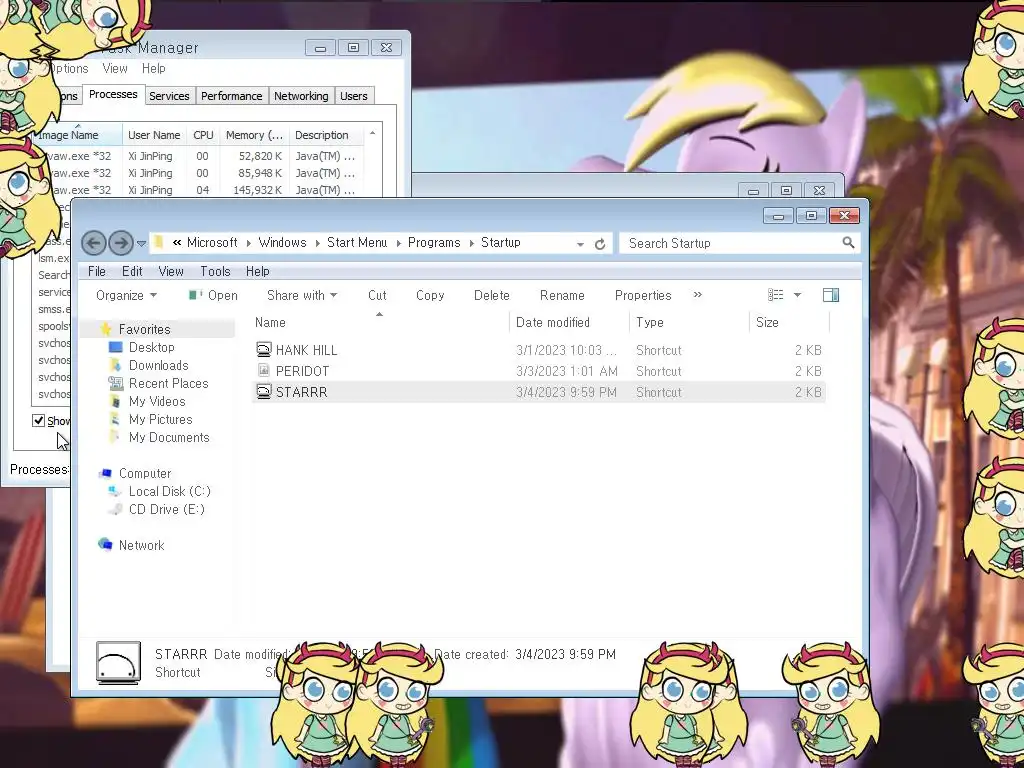Open My Videos in sidebar
Screen dimensions: 1024x768
click(157, 401)
